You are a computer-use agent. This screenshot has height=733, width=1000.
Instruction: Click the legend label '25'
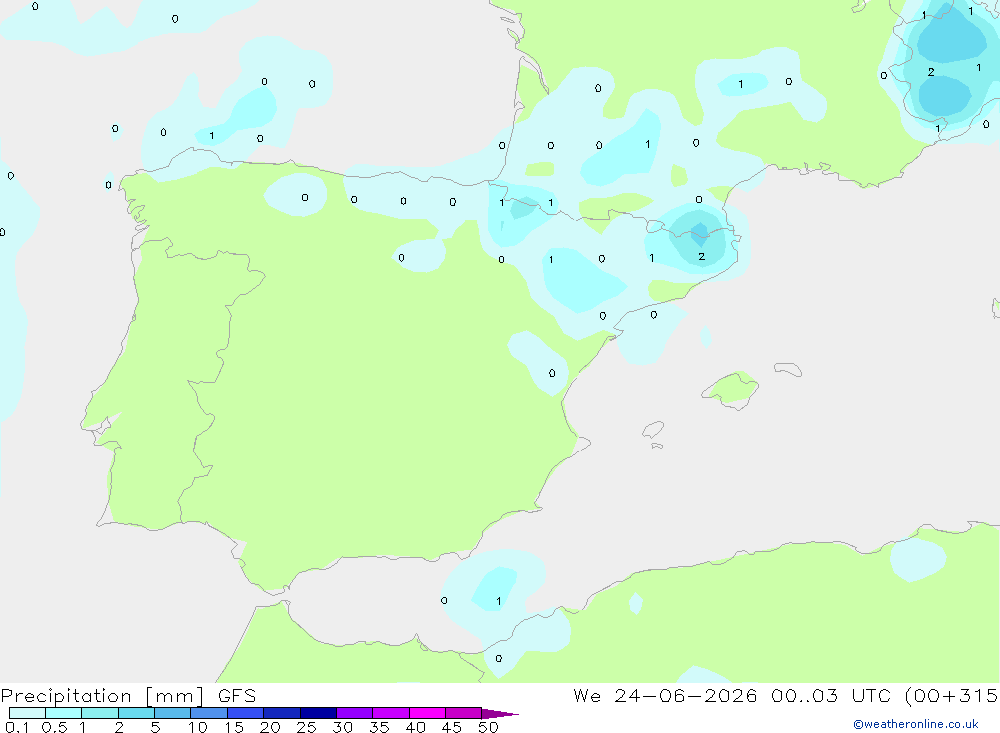(306, 727)
